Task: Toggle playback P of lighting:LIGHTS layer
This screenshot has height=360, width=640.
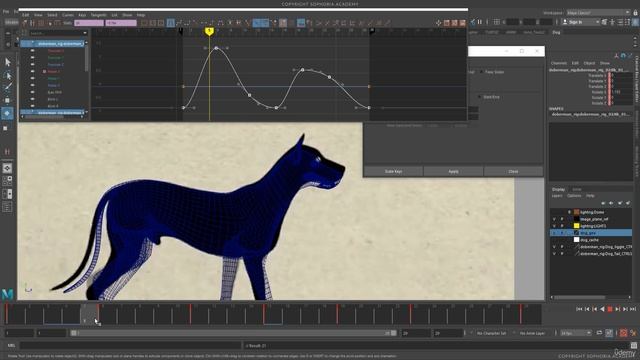Action: click(562, 226)
